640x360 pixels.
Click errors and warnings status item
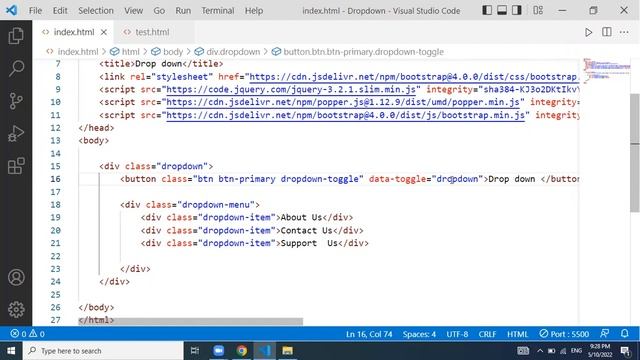[28, 334]
